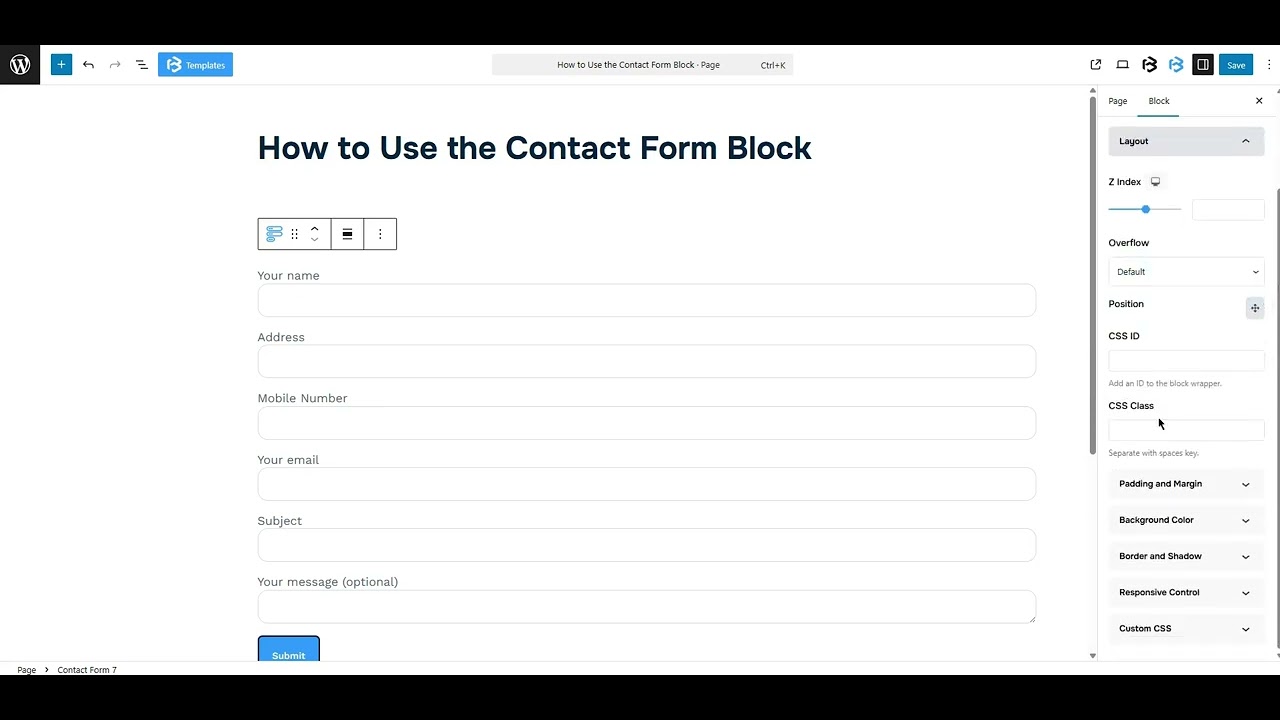Screen dimensions: 1280x720
Task: Move the block up with the up chevron
Action: tap(314, 228)
